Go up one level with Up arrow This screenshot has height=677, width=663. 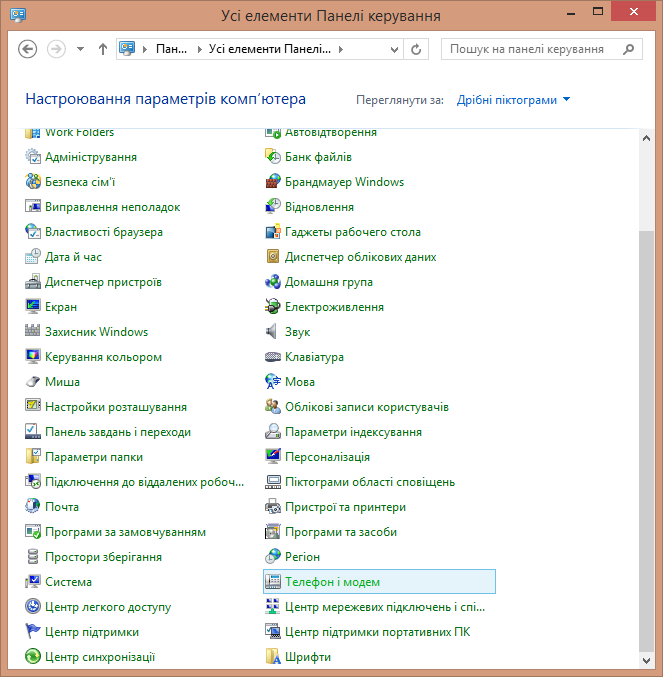[x=103, y=49]
